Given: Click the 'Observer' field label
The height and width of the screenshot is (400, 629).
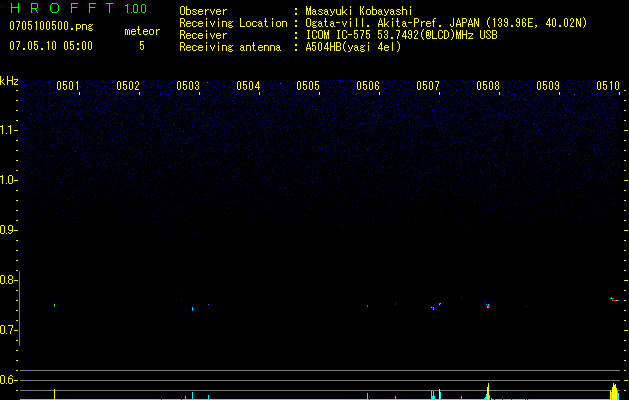Looking at the screenshot, I should pyautogui.click(x=203, y=11).
